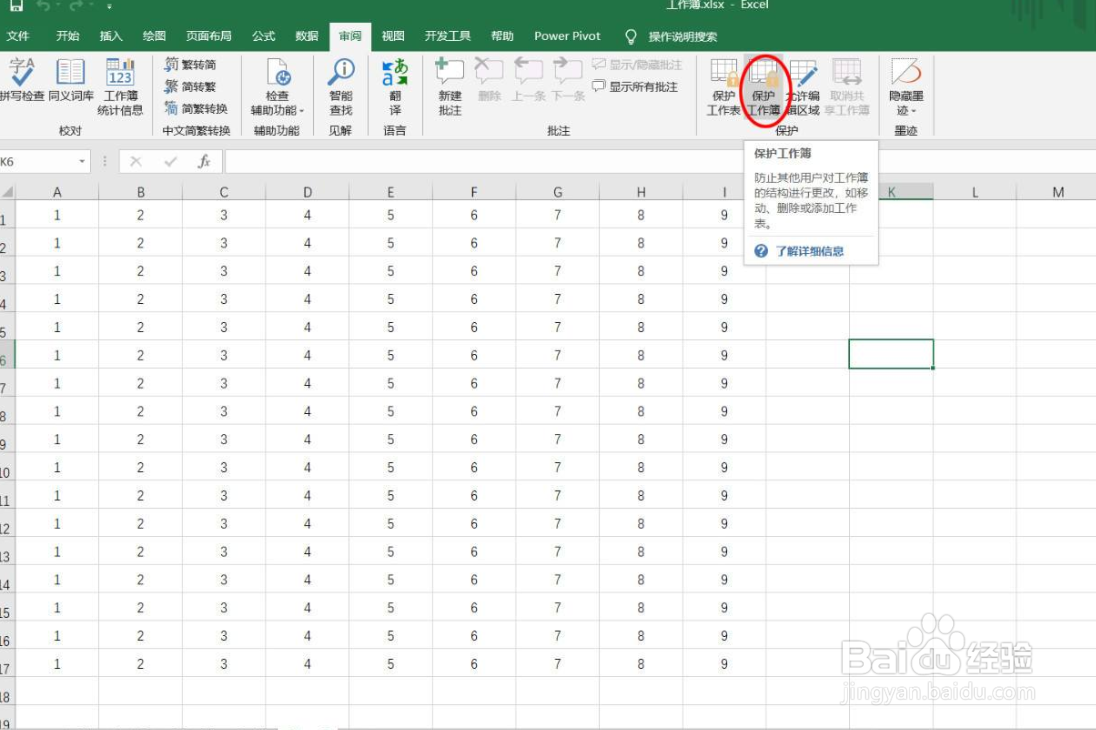The height and width of the screenshot is (730, 1096).
Task: Open the tooltip's learn more link
Action: 809,251
